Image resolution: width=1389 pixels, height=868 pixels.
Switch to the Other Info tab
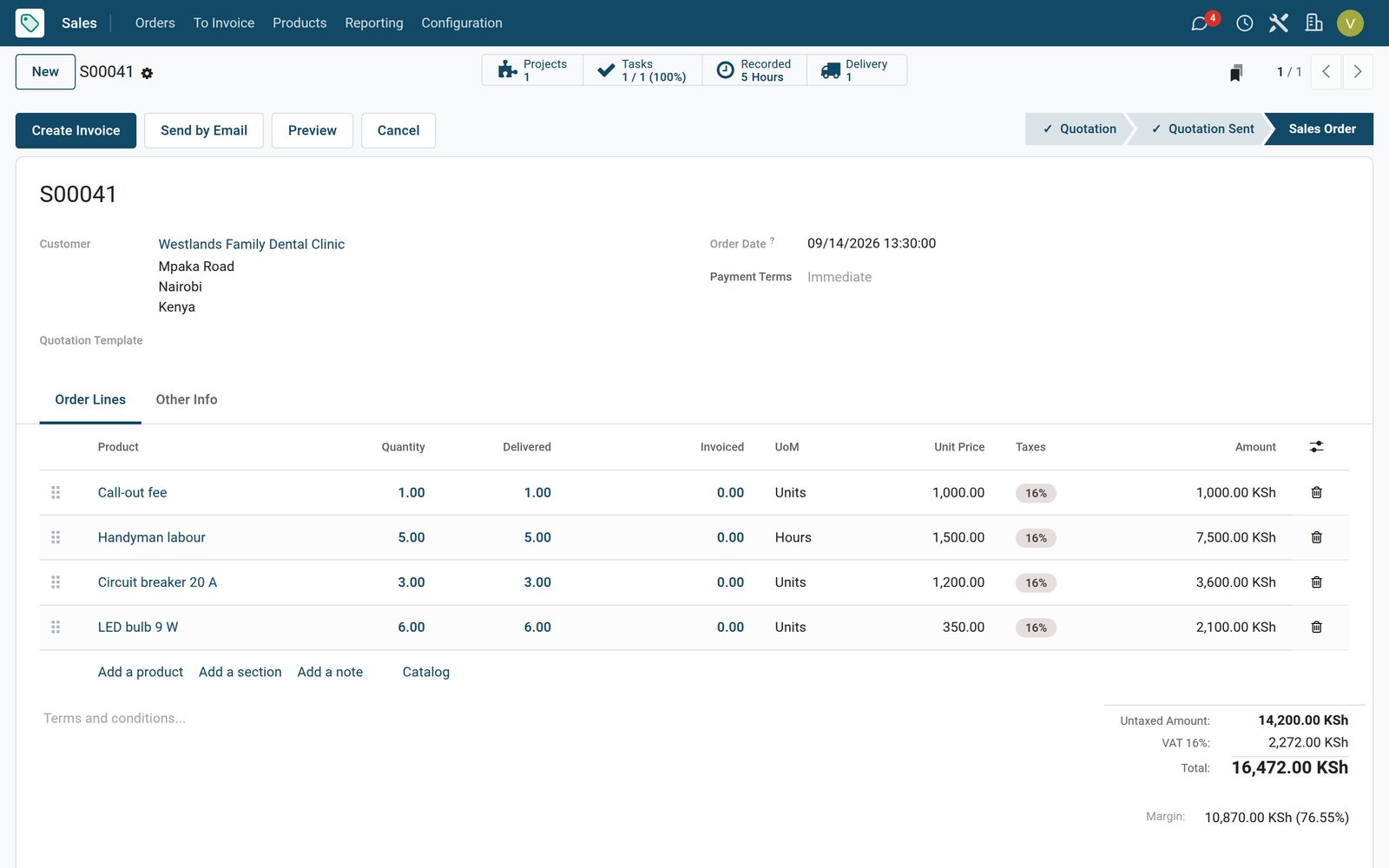(187, 399)
